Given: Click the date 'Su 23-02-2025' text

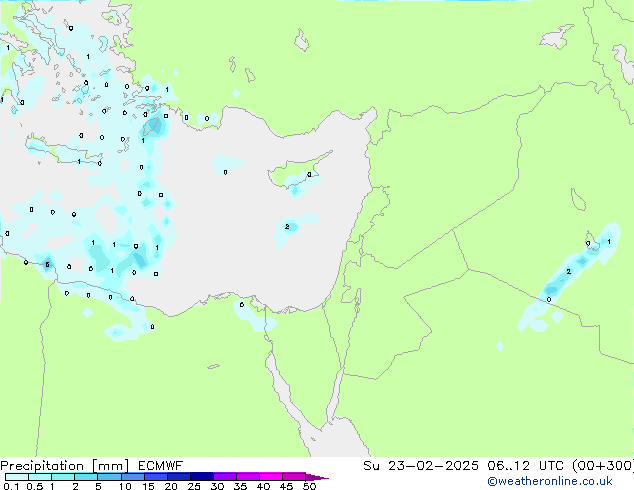Looking at the screenshot, I should (x=421, y=466).
